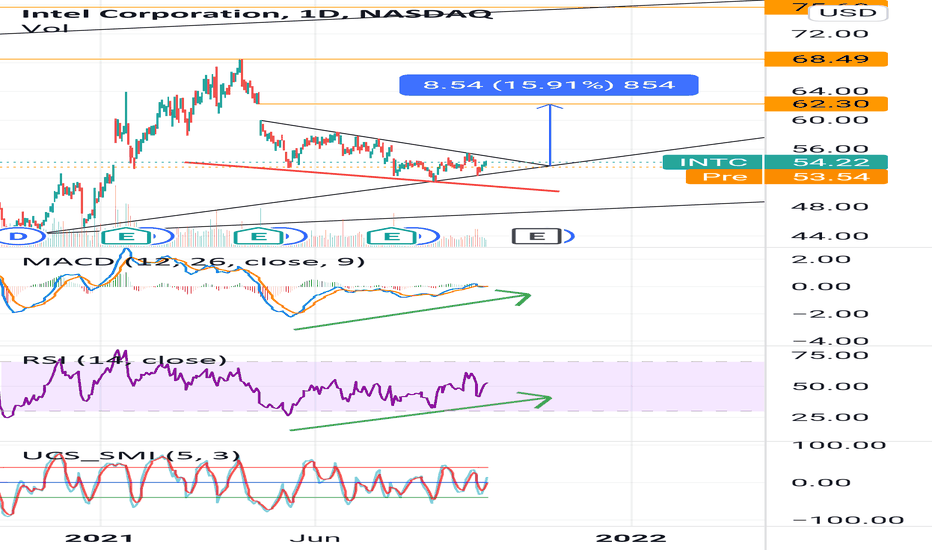The width and height of the screenshot is (932, 550).
Task: Click the blue dividend D marker
Action: pos(19,237)
